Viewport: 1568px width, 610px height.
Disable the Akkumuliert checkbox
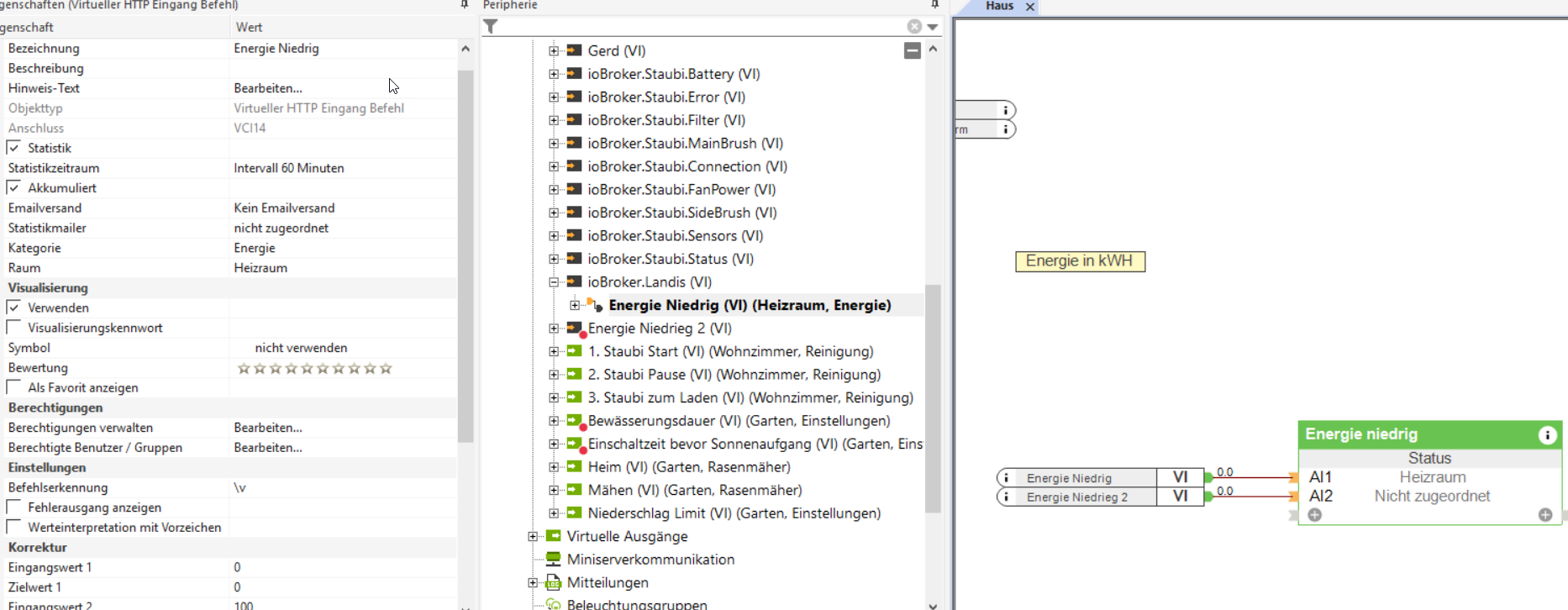(x=14, y=188)
